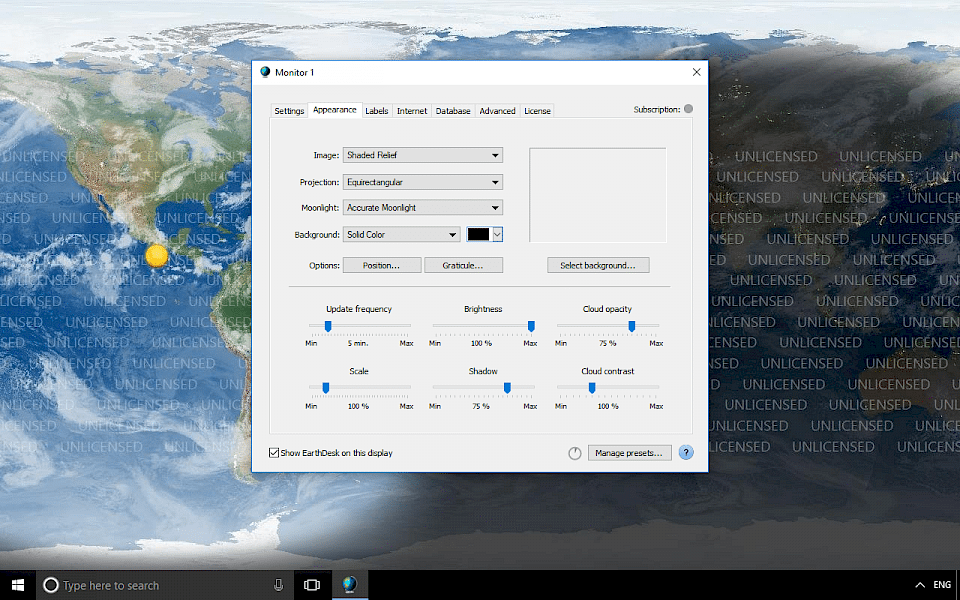
Task: Click the globe icon in Monitor 1 title bar
Action: [265, 72]
